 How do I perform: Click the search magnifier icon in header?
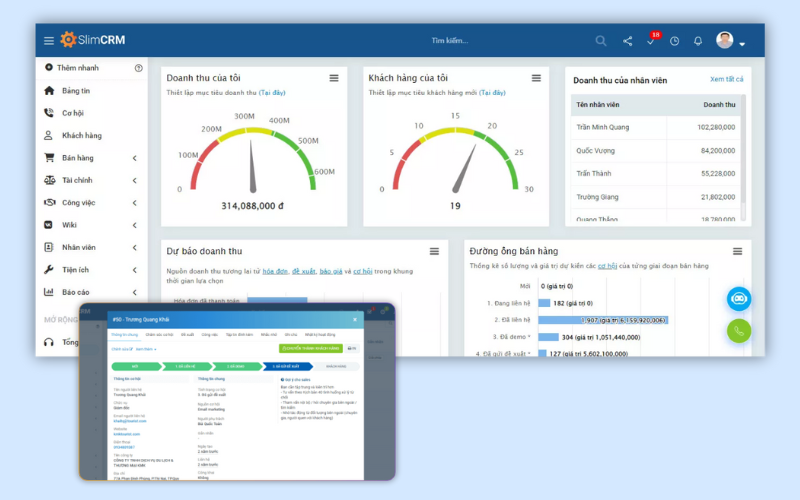601,41
